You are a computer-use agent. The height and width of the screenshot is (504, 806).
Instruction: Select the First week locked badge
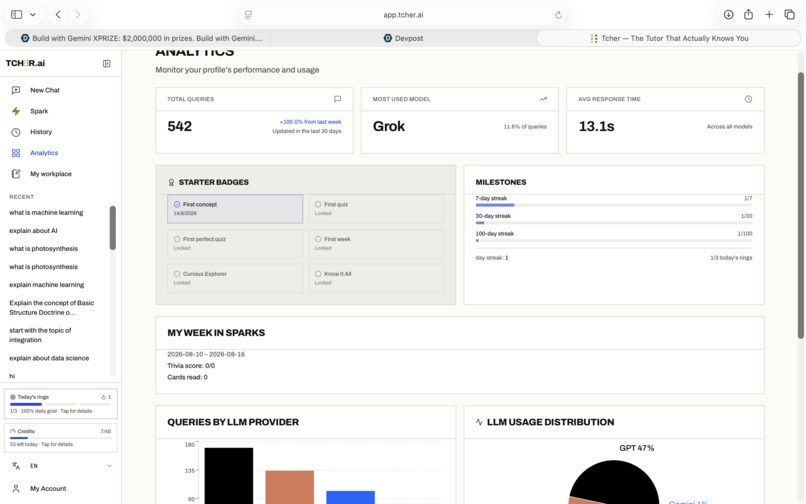(x=376, y=243)
